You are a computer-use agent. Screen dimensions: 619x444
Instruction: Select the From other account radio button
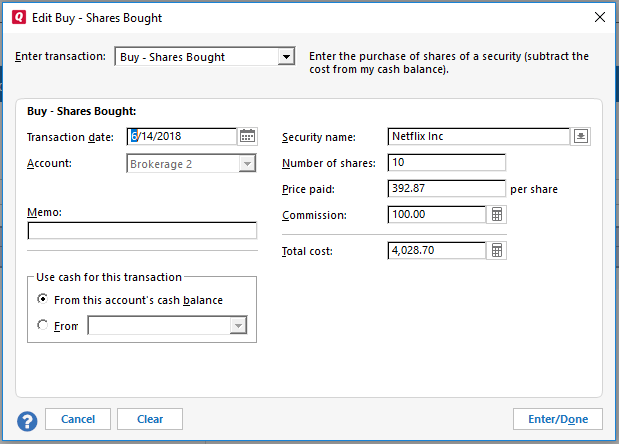point(42,325)
